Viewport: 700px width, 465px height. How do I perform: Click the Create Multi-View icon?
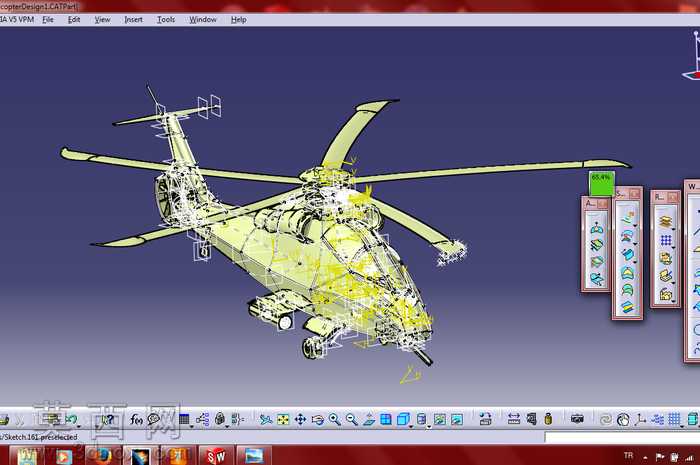point(386,419)
